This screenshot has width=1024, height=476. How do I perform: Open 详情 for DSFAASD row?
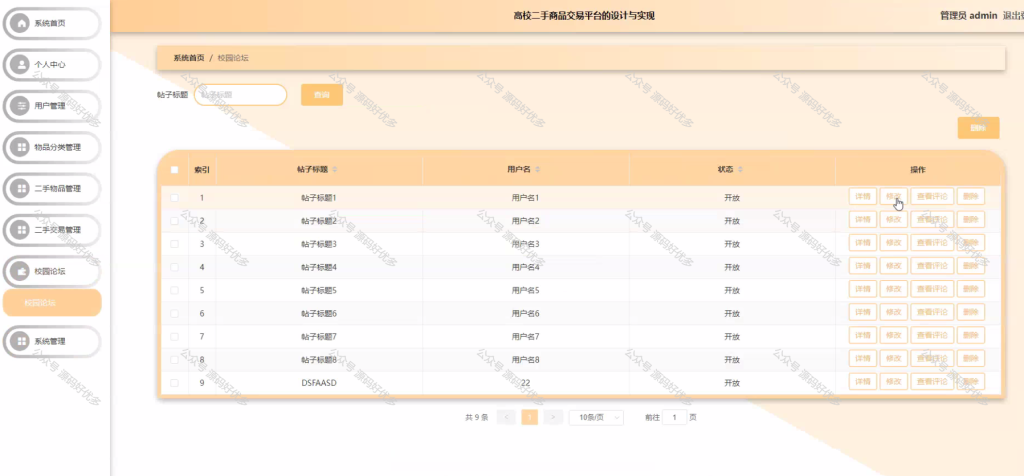(863, 382)
